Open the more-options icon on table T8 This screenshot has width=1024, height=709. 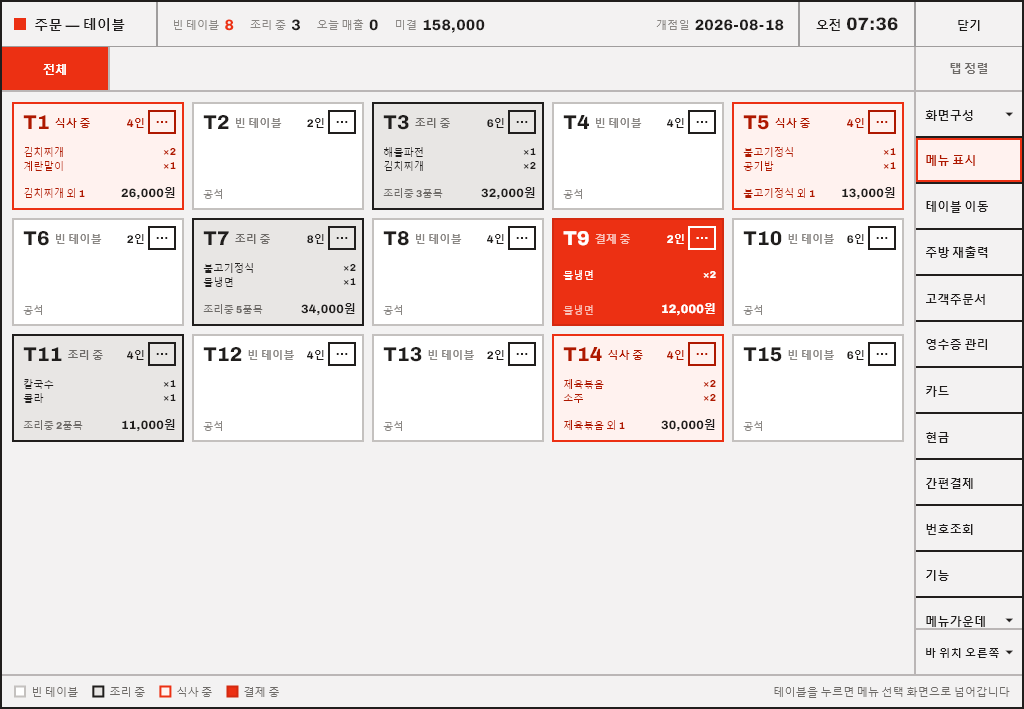[522, 238]
